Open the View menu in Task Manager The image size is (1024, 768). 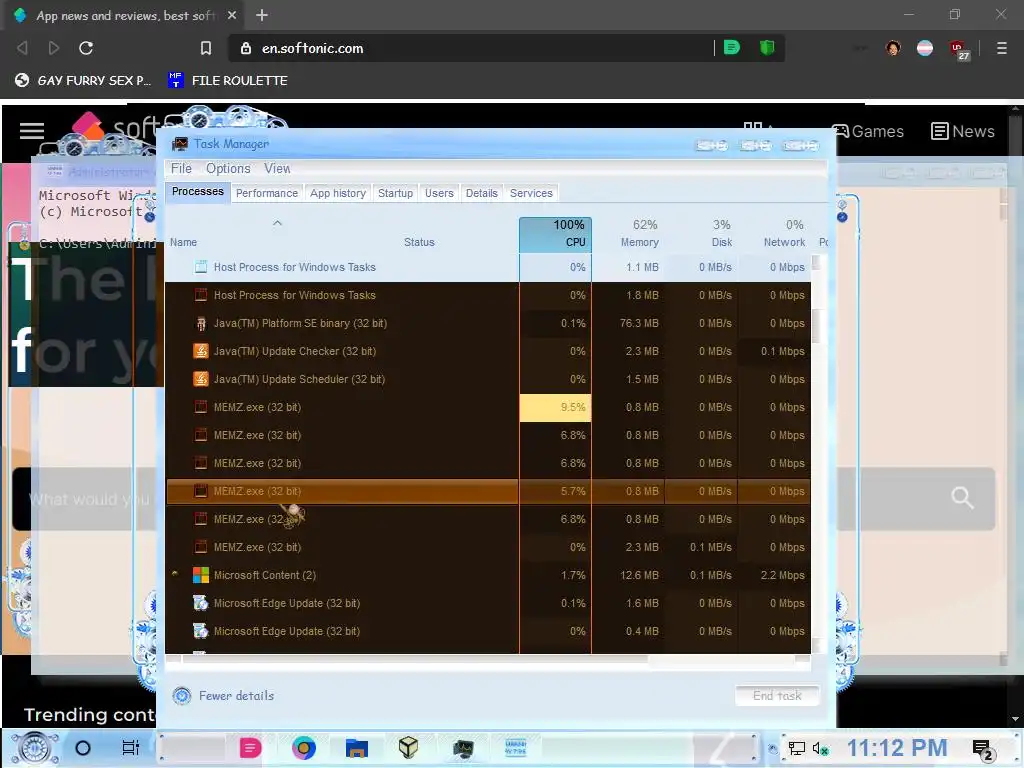pyautogui.click(x=277, y=168)
